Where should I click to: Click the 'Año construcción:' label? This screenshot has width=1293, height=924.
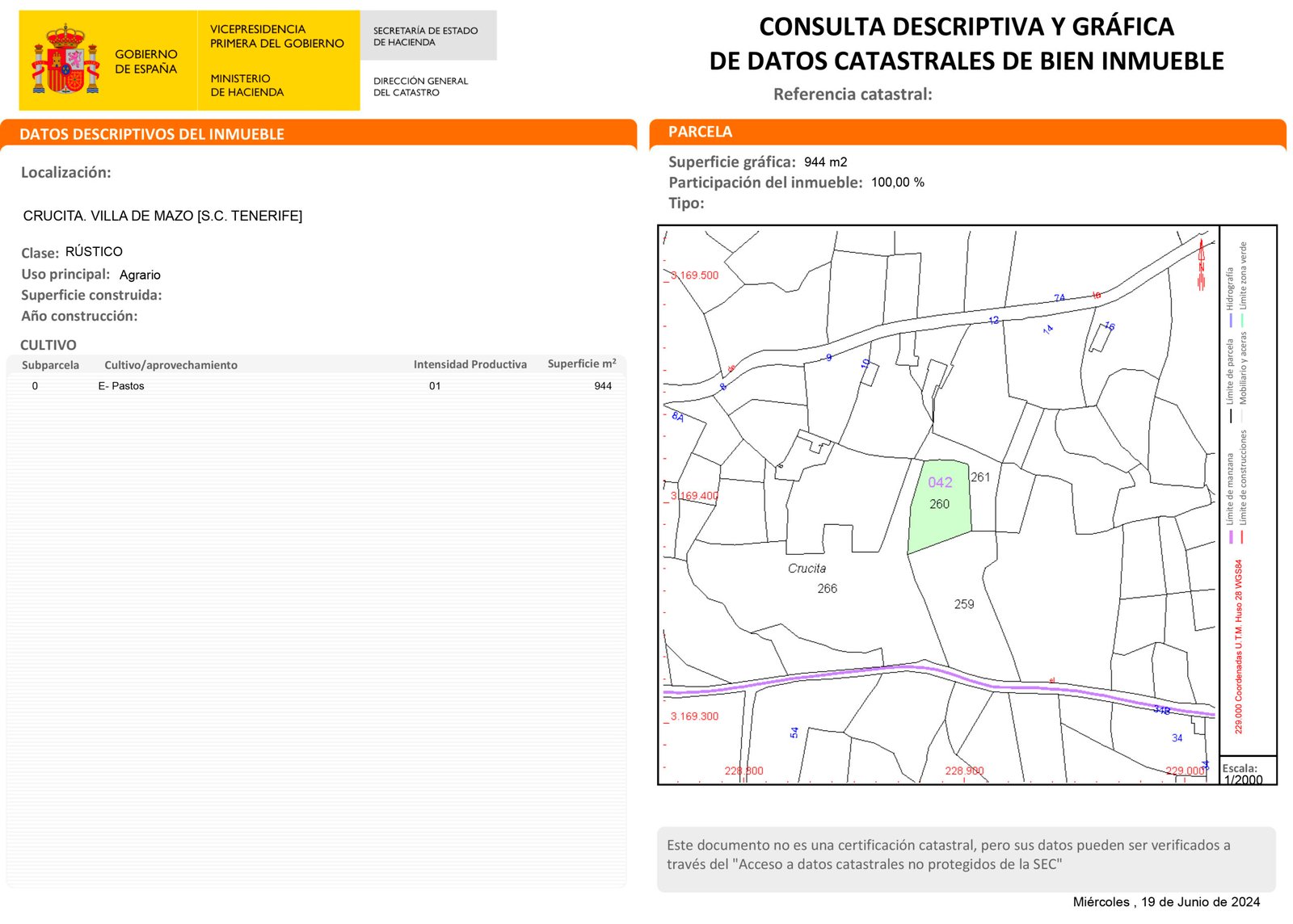[x=79, y=317]
